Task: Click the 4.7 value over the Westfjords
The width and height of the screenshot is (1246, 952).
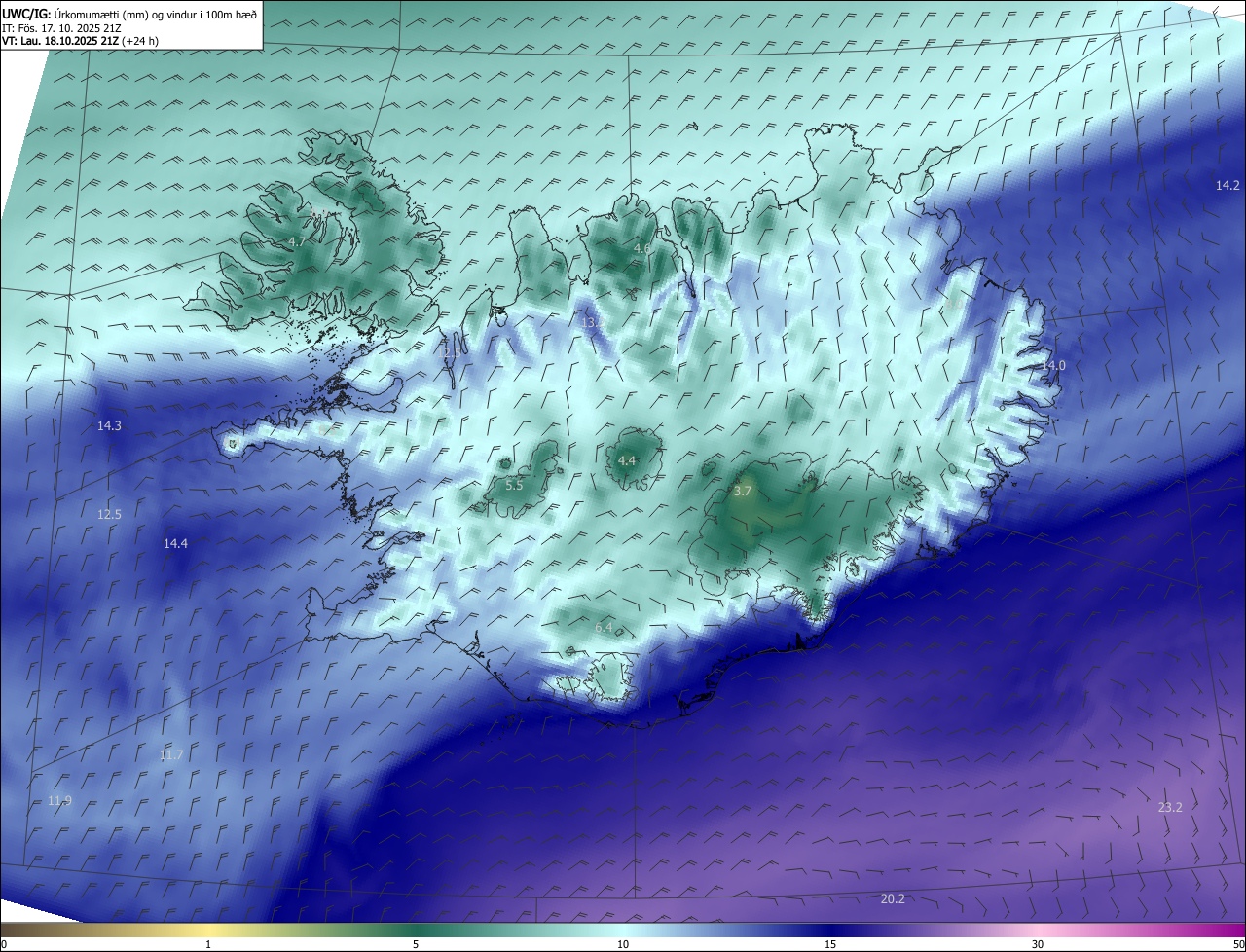Action: [x=298, y=241]
